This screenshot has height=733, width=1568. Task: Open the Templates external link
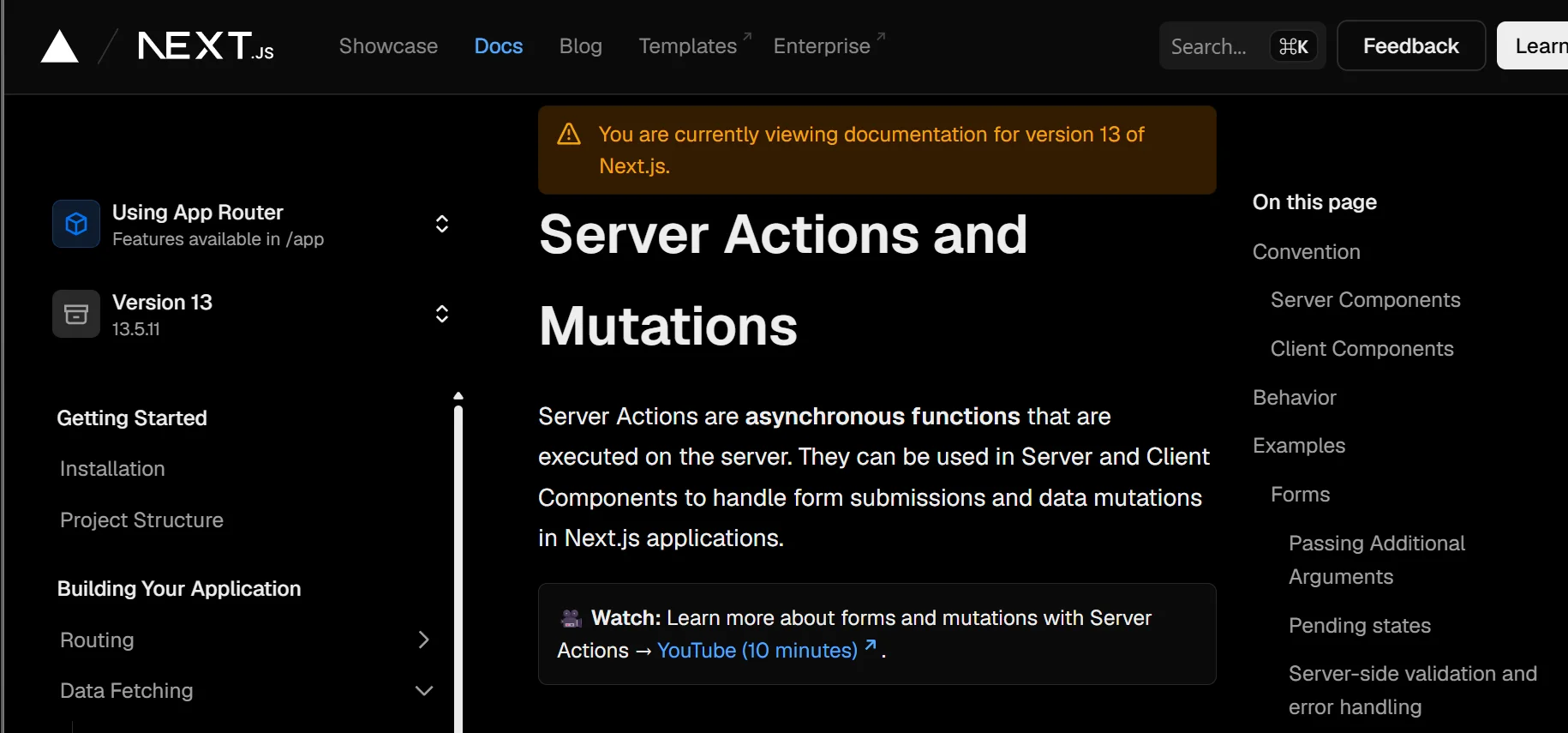[x=695, y=46]
